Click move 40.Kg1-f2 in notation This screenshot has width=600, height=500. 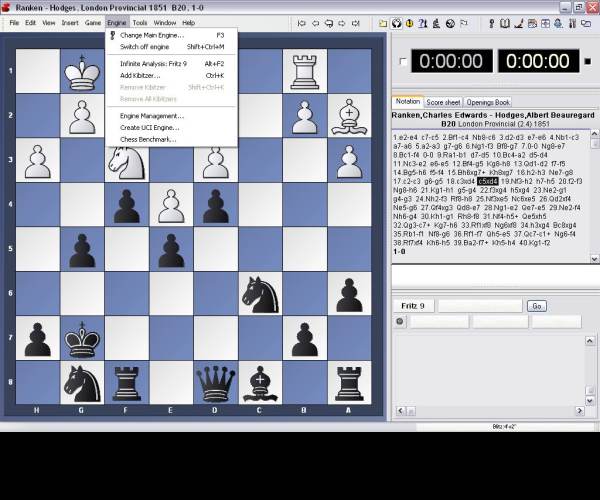click(535, 243)
